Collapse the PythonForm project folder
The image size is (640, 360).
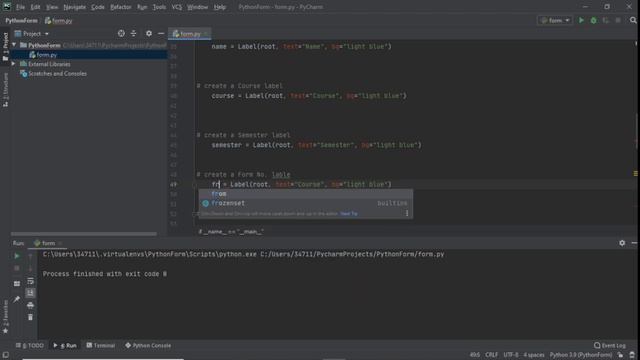point(14,45)
